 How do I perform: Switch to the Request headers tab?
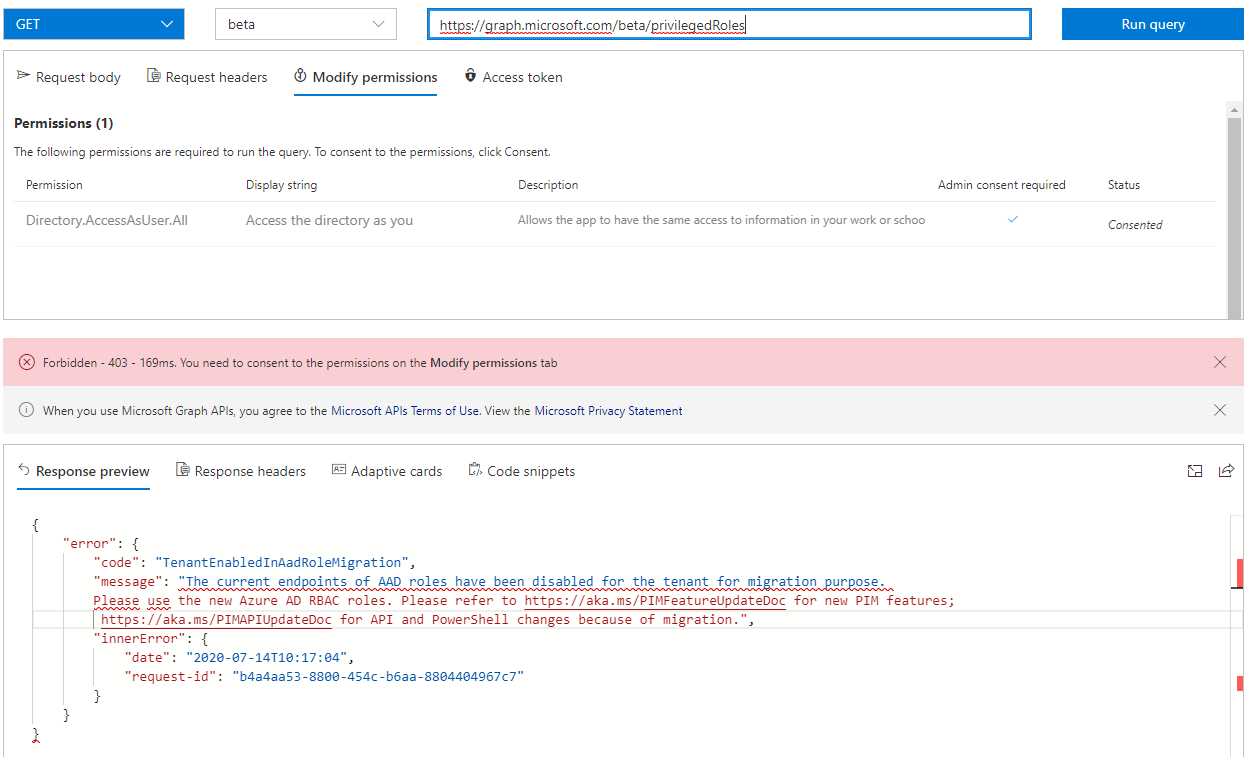click(207, 77)
